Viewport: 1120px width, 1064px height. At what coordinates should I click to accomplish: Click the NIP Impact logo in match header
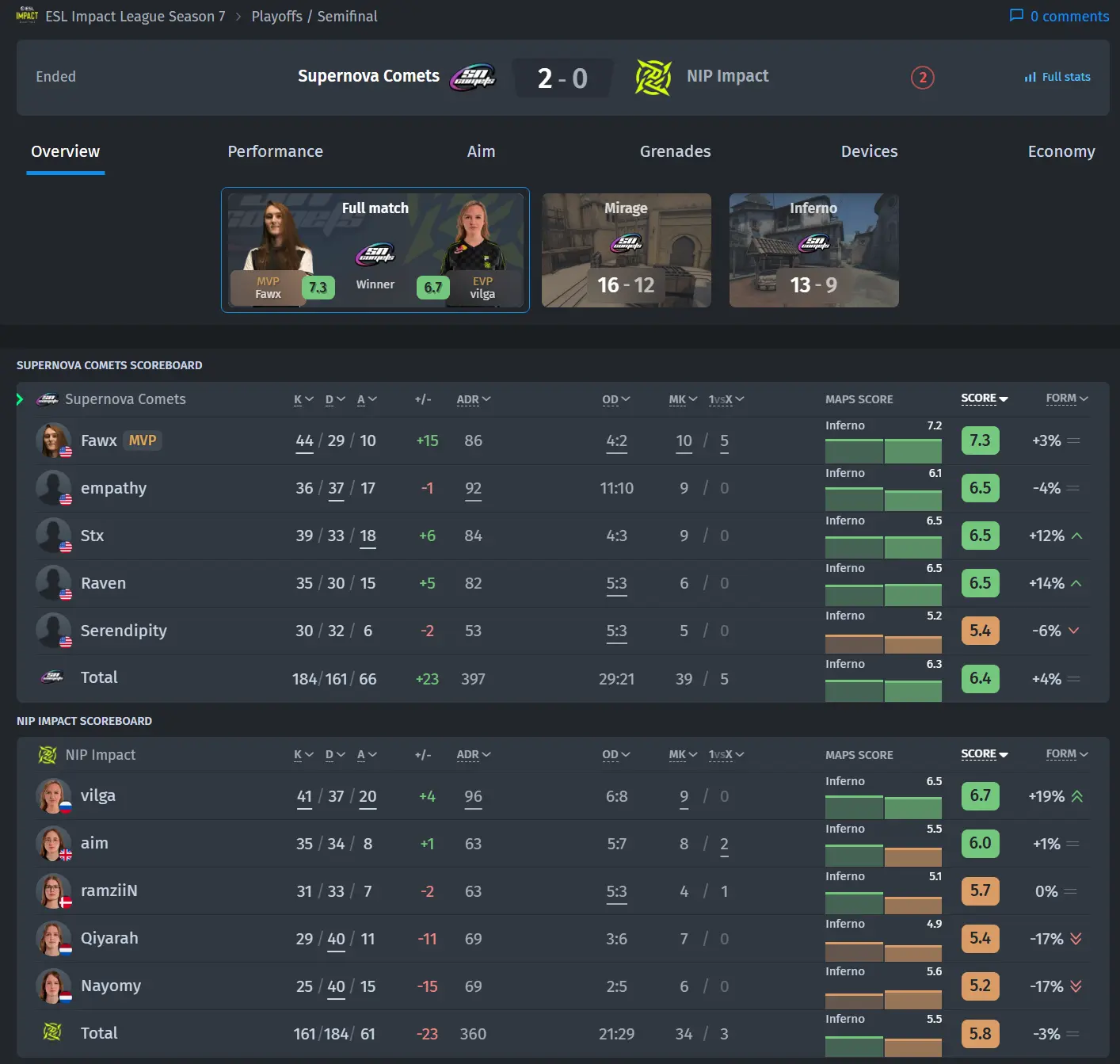(x=653, y=77)
